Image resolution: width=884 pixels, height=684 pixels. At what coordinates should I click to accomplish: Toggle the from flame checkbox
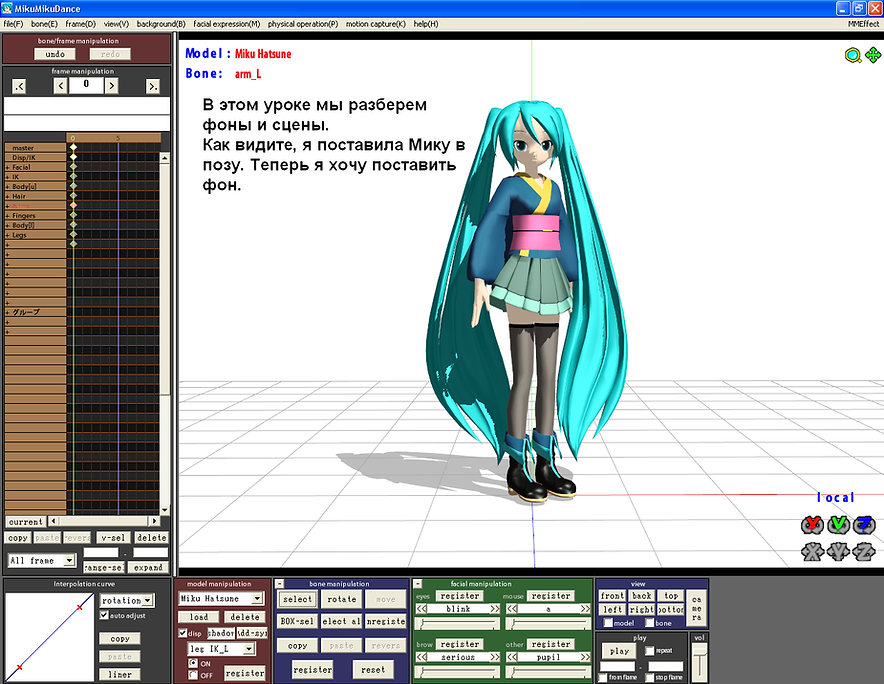(603, 677)
